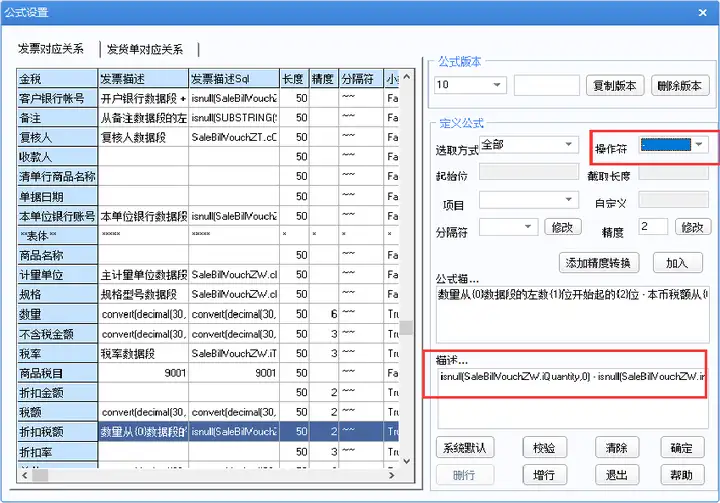This screenshot has width=720, height=503.
Task: Select the 发票对应关系 tab
Action: (51, 49)
